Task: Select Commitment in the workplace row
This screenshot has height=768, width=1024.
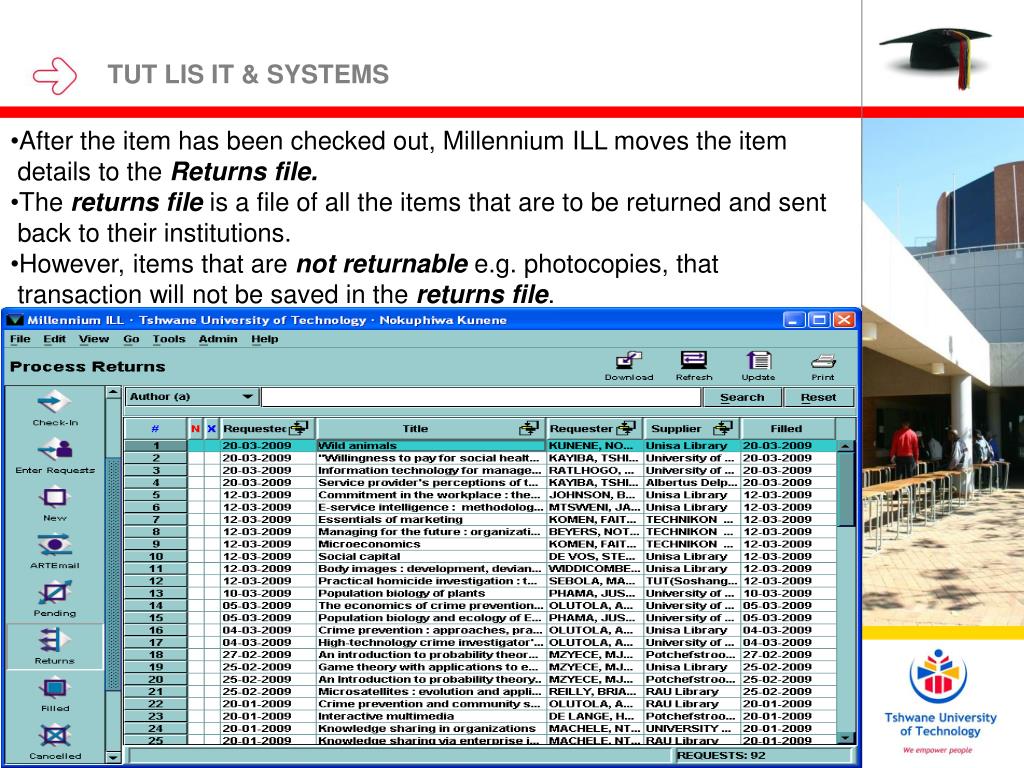Action: pos(481,495)
